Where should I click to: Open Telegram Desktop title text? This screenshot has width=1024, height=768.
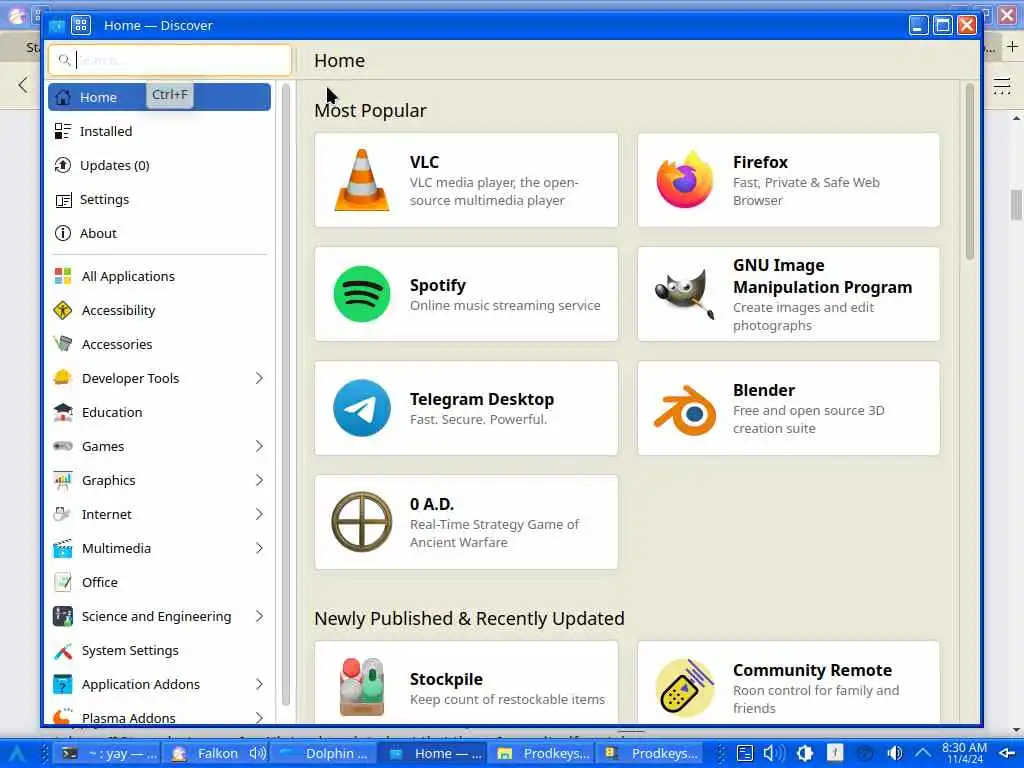click(x=482, y=399)
